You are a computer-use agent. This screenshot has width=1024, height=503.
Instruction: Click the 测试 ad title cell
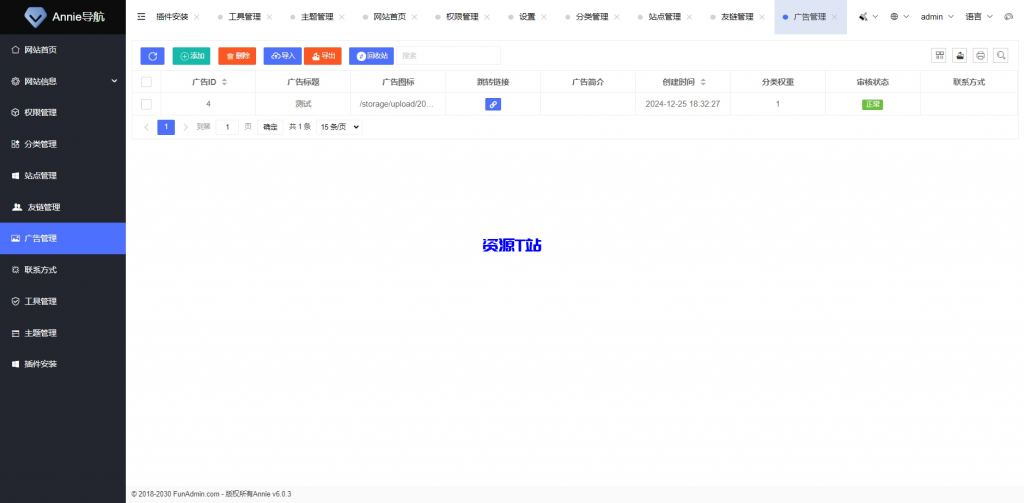pos(303,104)
